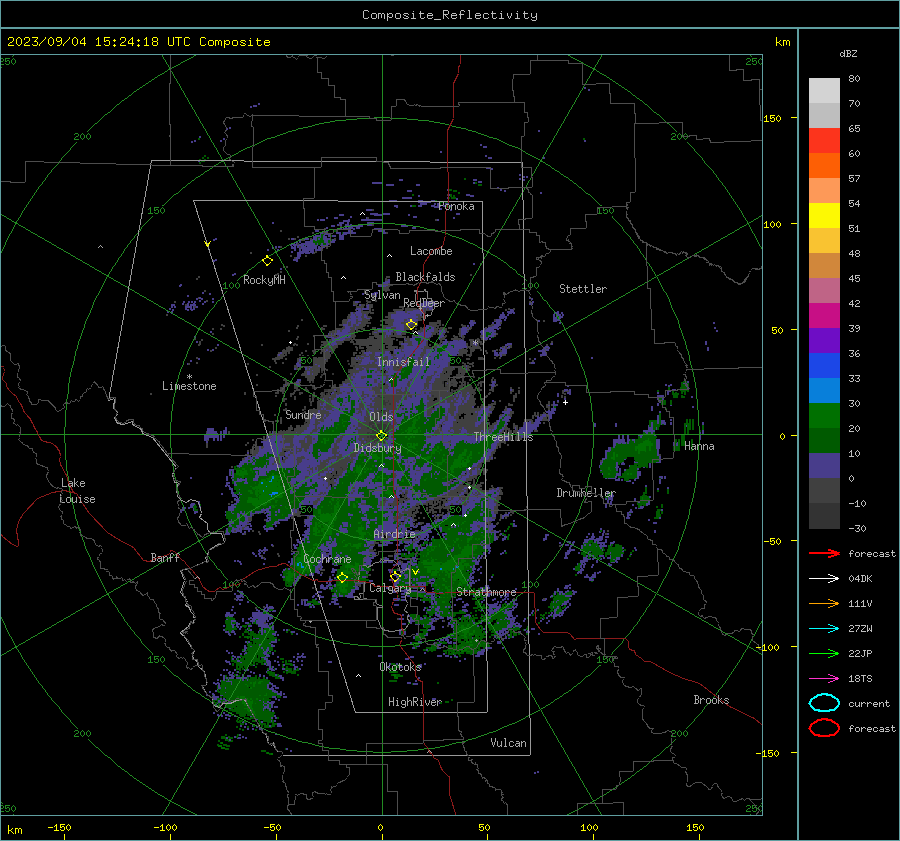The image size is (900, 841).
Task: Click the Ponoka city label
Action: tap(456, 206)
